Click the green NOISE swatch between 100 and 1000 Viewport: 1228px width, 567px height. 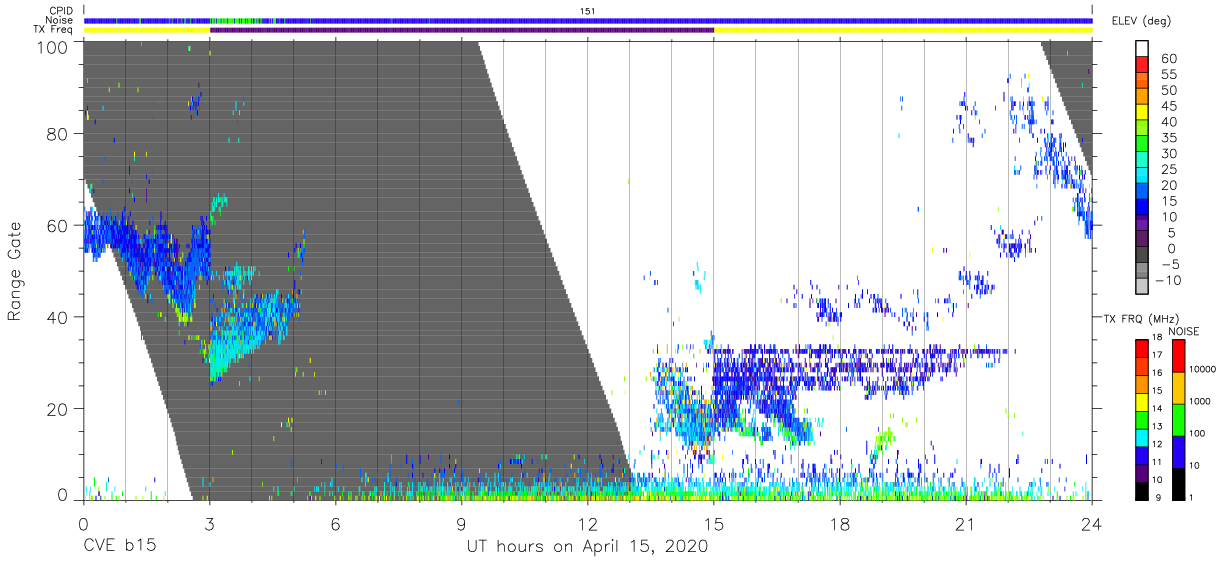click(x=1178, y=420)
